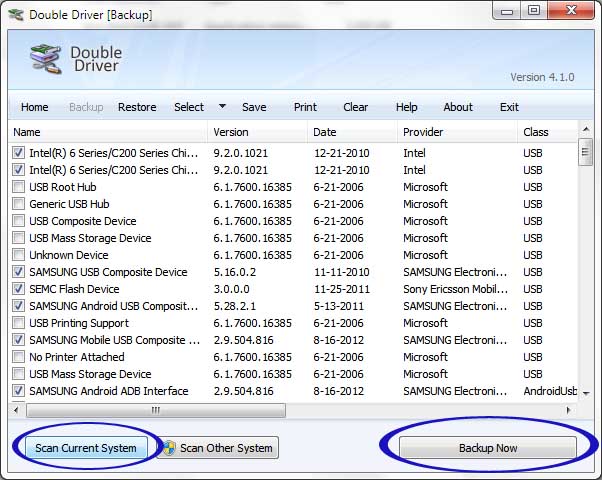Click the Double Driver title bar icon

click(x=16, y=15)
